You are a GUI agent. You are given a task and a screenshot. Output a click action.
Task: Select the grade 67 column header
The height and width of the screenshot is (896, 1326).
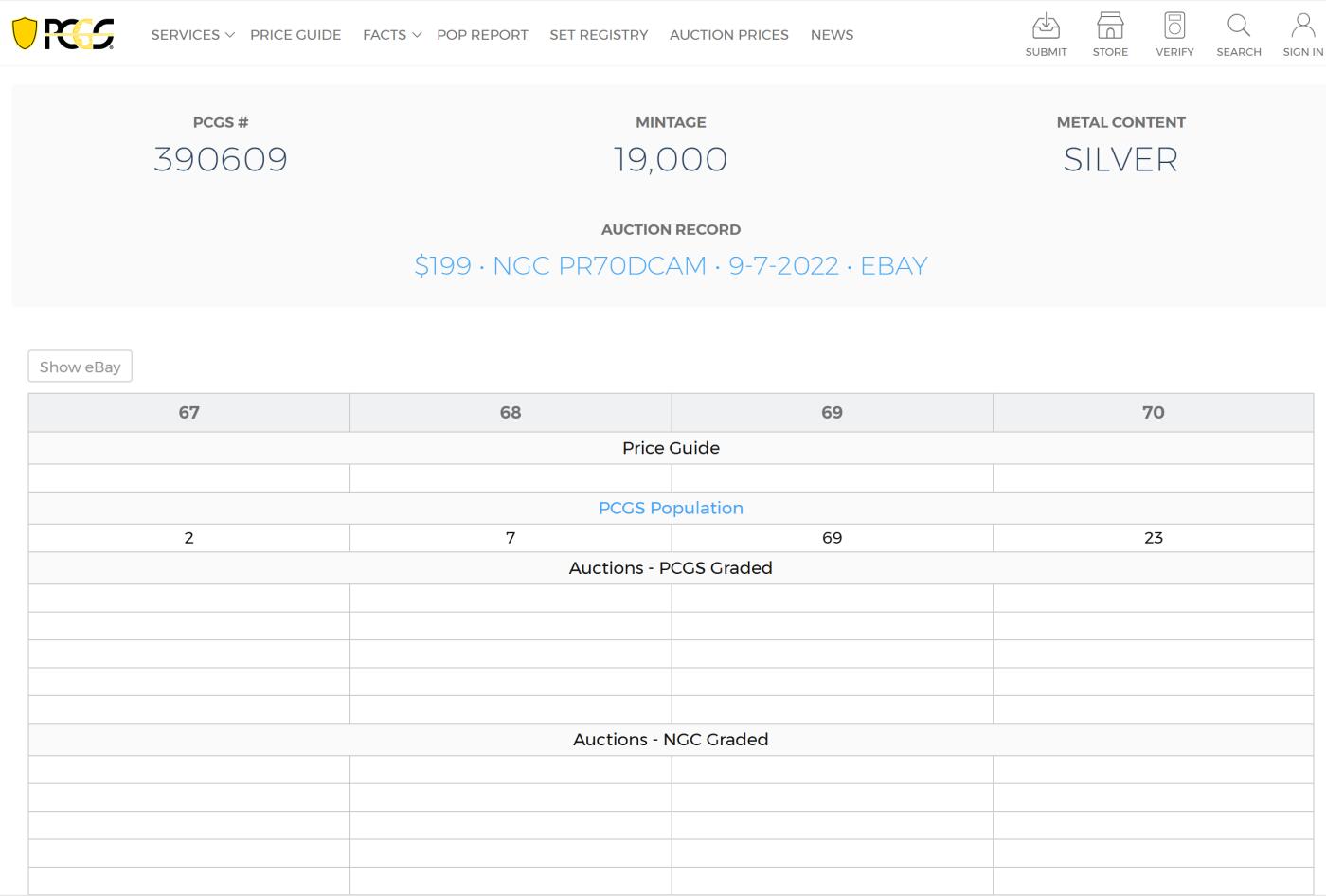pos(188,413)
